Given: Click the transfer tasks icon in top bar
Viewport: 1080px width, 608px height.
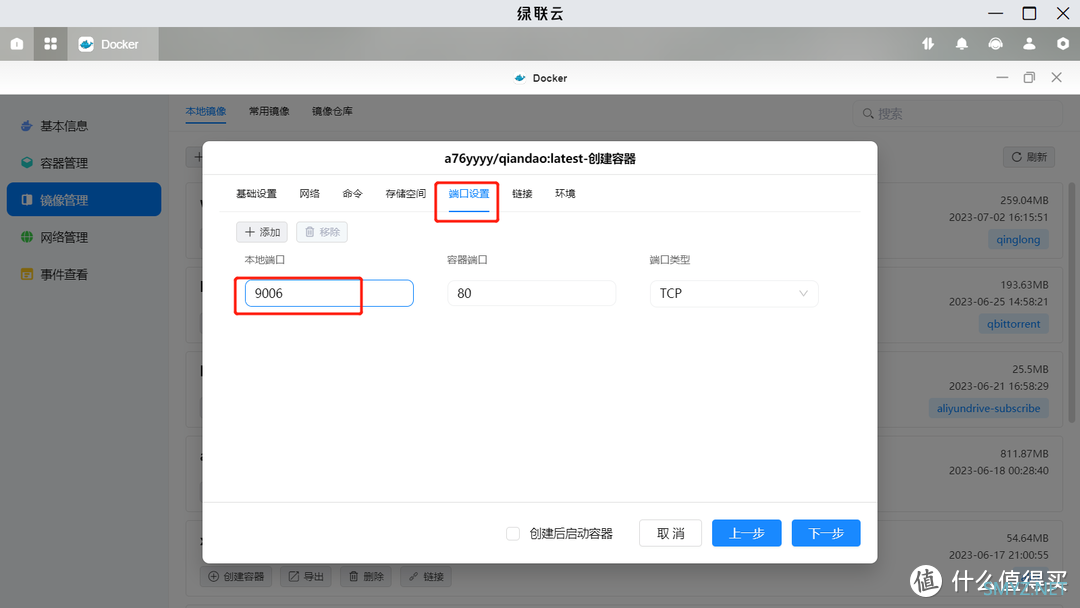Looking at the screenshot, I should click(x=928, y=44).
